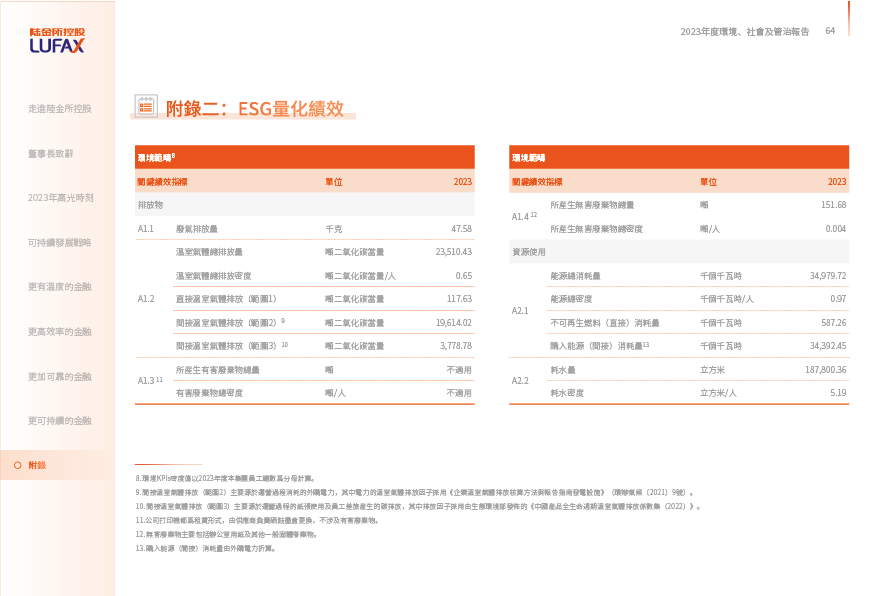
Task: Select the 更高效率的金融 sidebar item
Action: 60,331
